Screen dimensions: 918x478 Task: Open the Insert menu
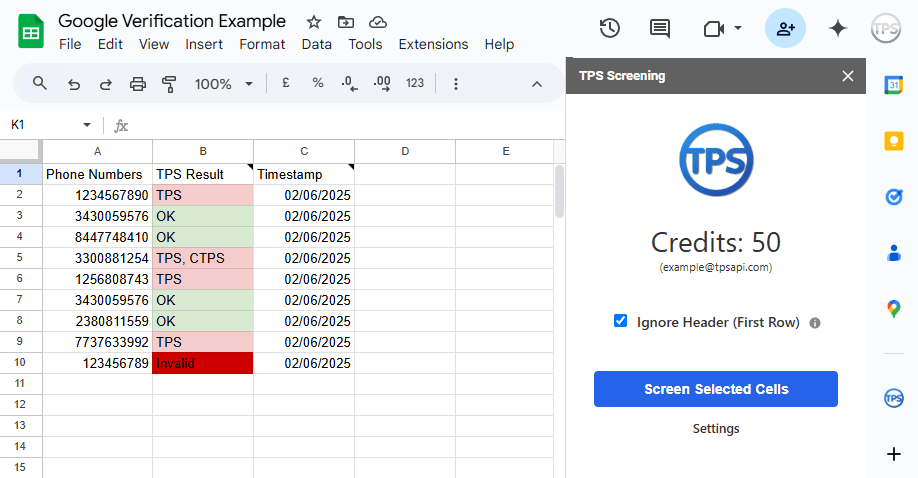point(204,45)
